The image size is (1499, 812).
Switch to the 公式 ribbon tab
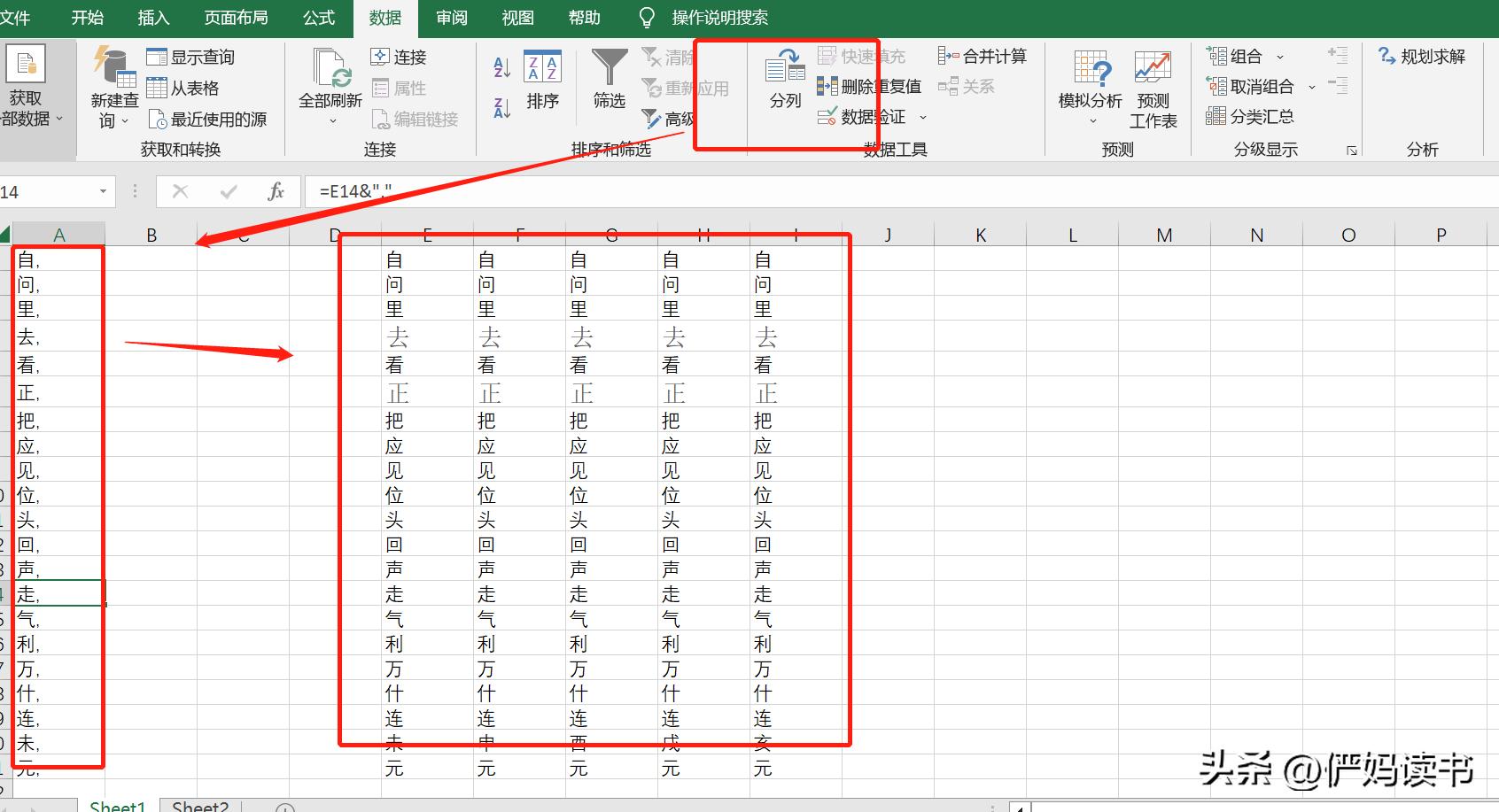click(318, 18)
